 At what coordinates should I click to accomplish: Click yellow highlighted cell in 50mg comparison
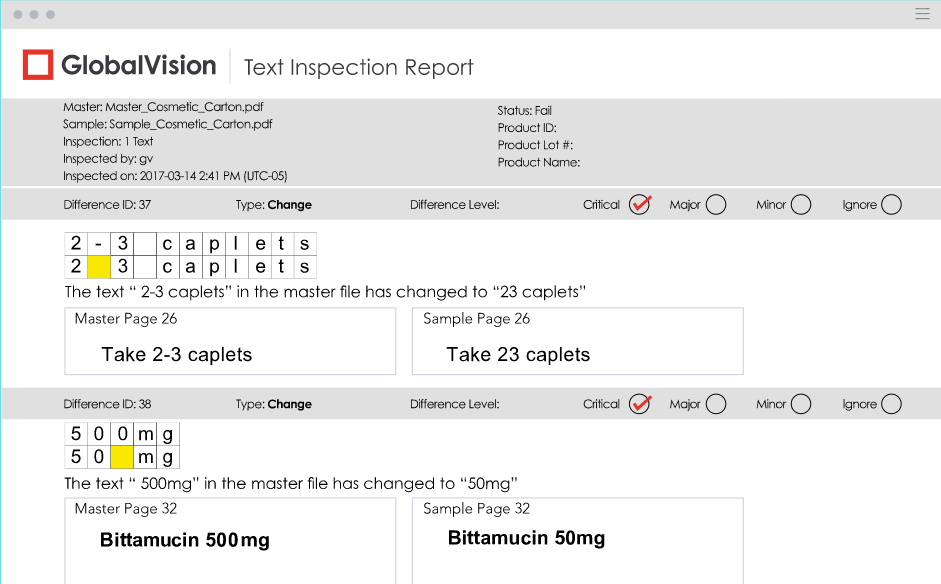122,458
